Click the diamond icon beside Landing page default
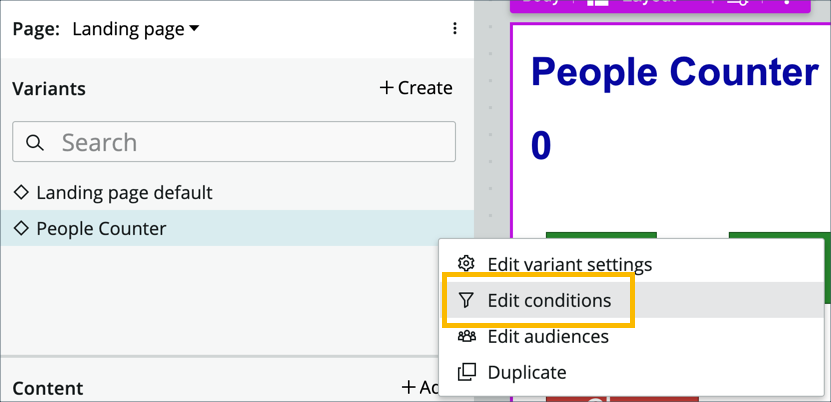The height and width of the screenshot is (402, 831). pos(21,192)
